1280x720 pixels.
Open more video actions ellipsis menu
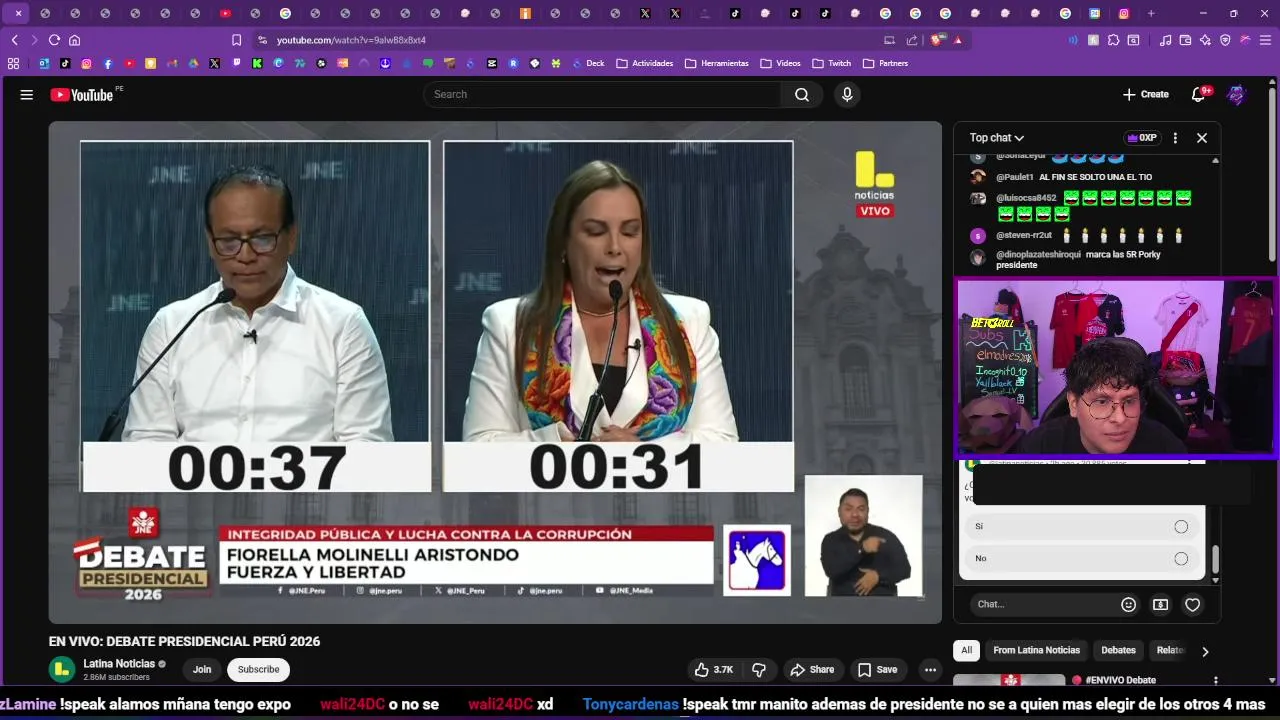point(930,670)
